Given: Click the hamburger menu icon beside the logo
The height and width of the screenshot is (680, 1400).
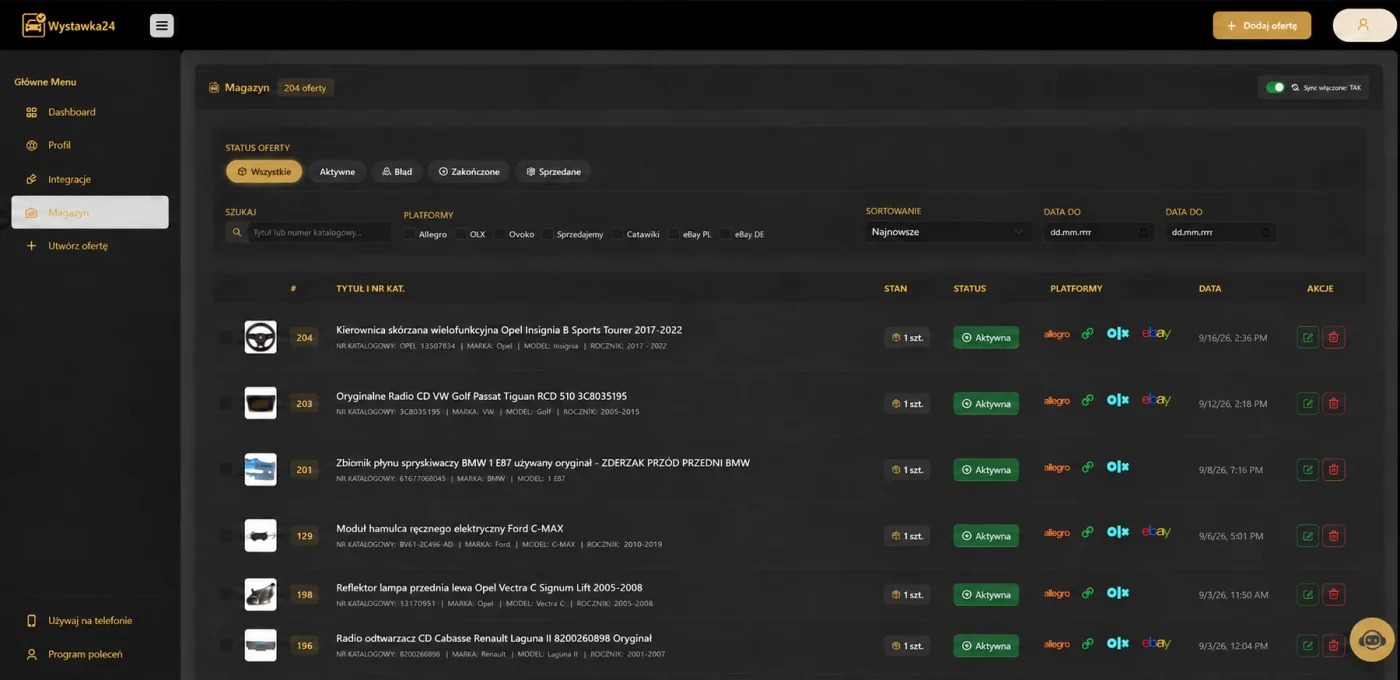Looking at the screenshot, I should (x=162, y=26).
